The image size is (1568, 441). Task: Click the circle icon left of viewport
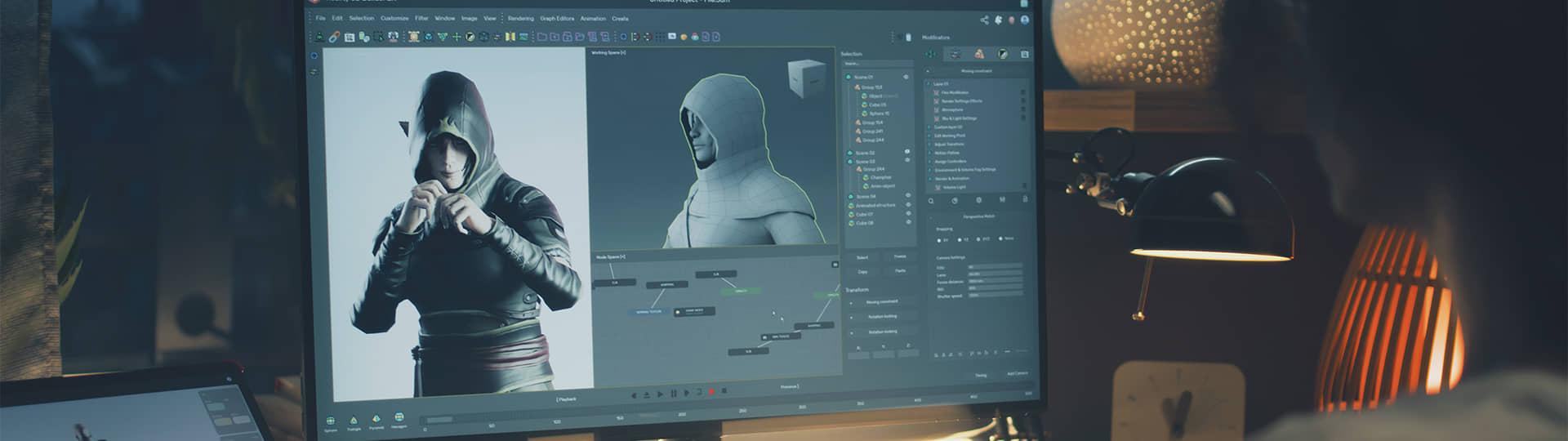coord(314,56)
